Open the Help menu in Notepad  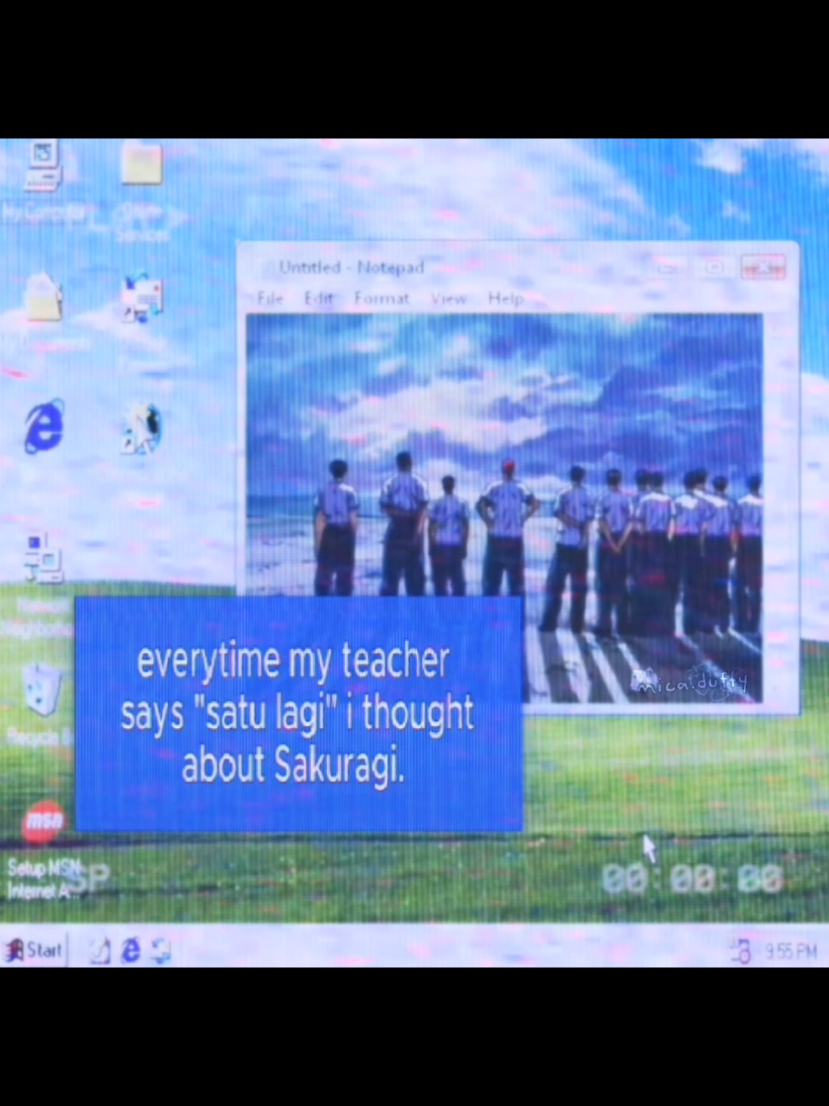coord(506,298)
